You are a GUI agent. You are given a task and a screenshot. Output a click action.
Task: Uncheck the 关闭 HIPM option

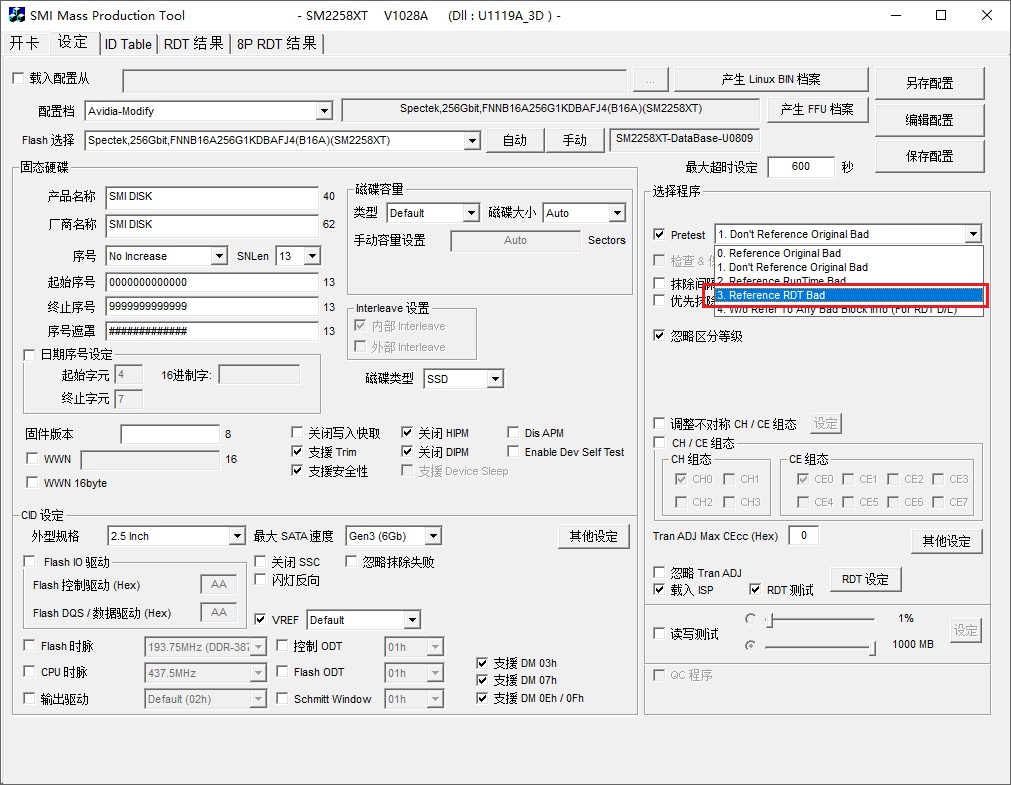pyautogui.click(x=408, y=433)
